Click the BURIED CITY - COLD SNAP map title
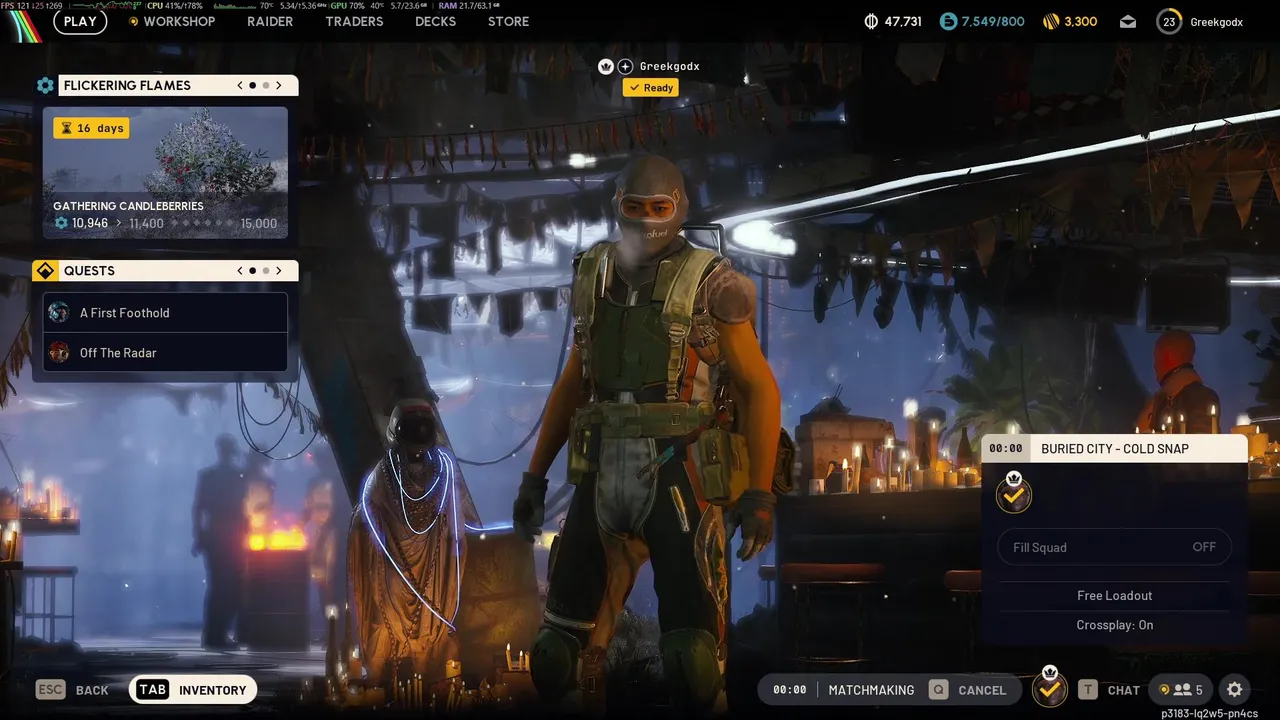The width and height of the screenshot is (1280, 720). [x=1115, y=449]
